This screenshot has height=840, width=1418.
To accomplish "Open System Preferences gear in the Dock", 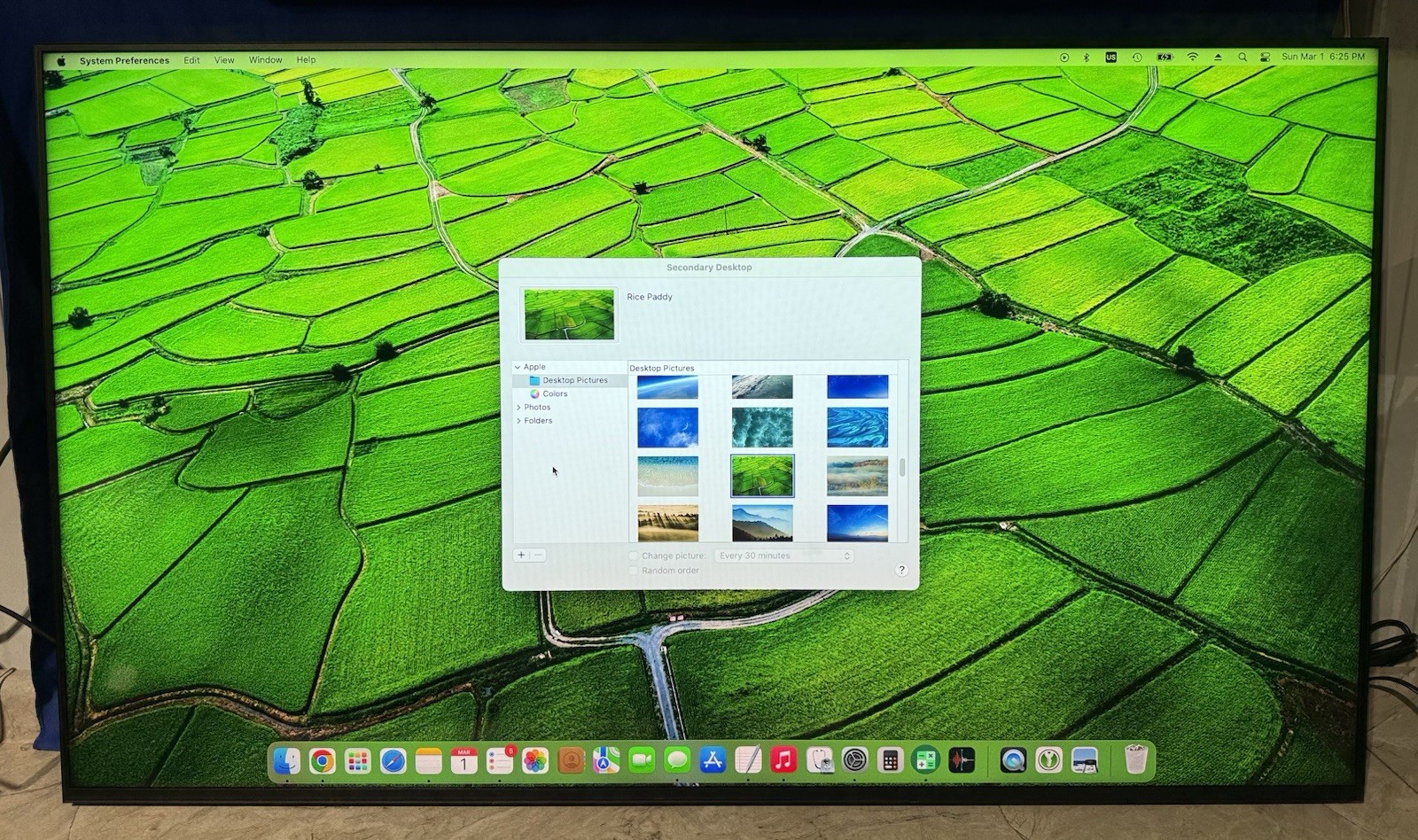I will tap(854, 760).
